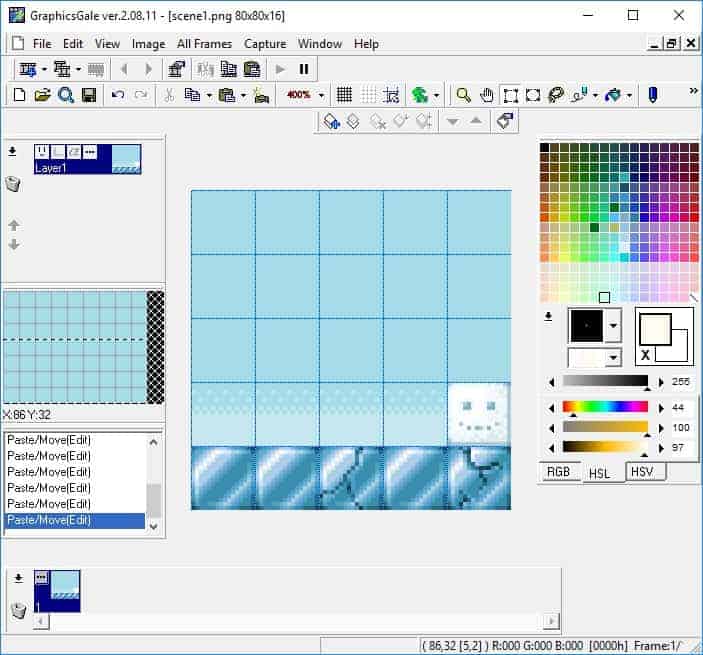The height and width of the screenshot is (655, 703).
Task: Click the layer panel download arrow icon
Action: point(13,152)
